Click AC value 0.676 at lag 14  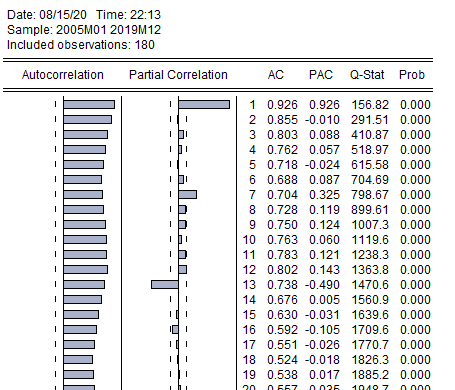point(282,300)
